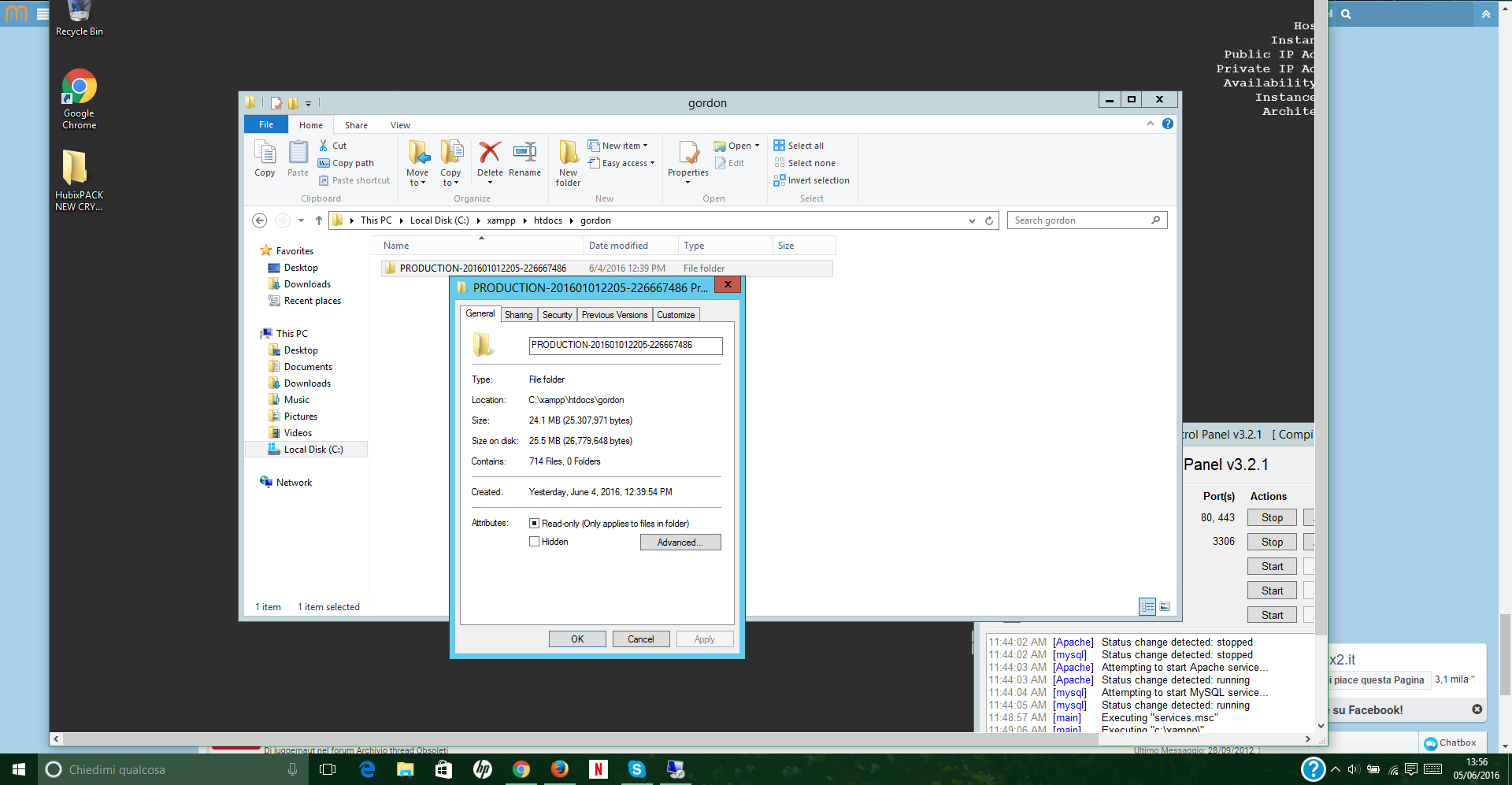Toggle the Hidden attribute checkbox

click(x=535, y=542)
